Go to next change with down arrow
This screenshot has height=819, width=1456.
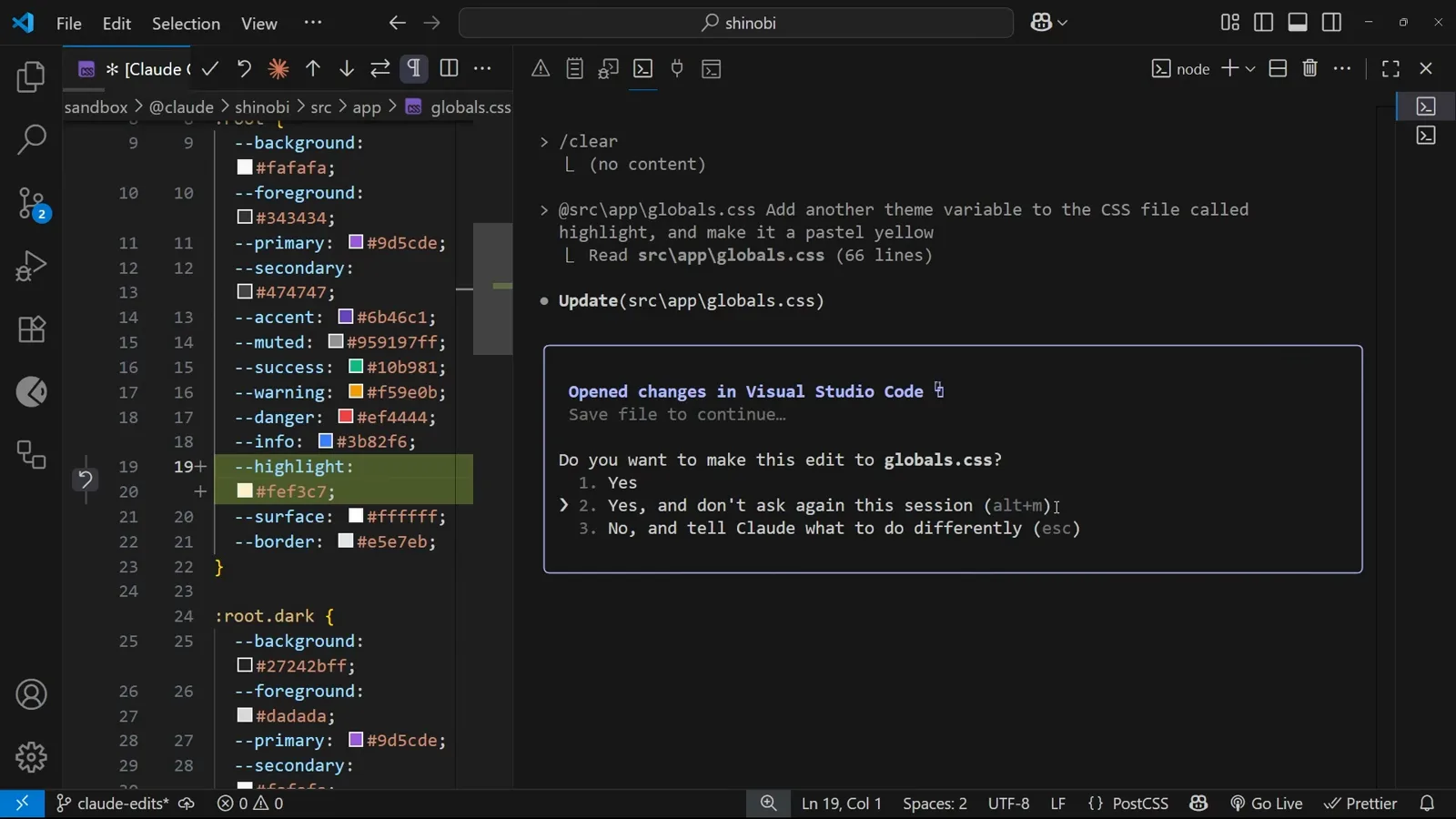pos(347,68)
